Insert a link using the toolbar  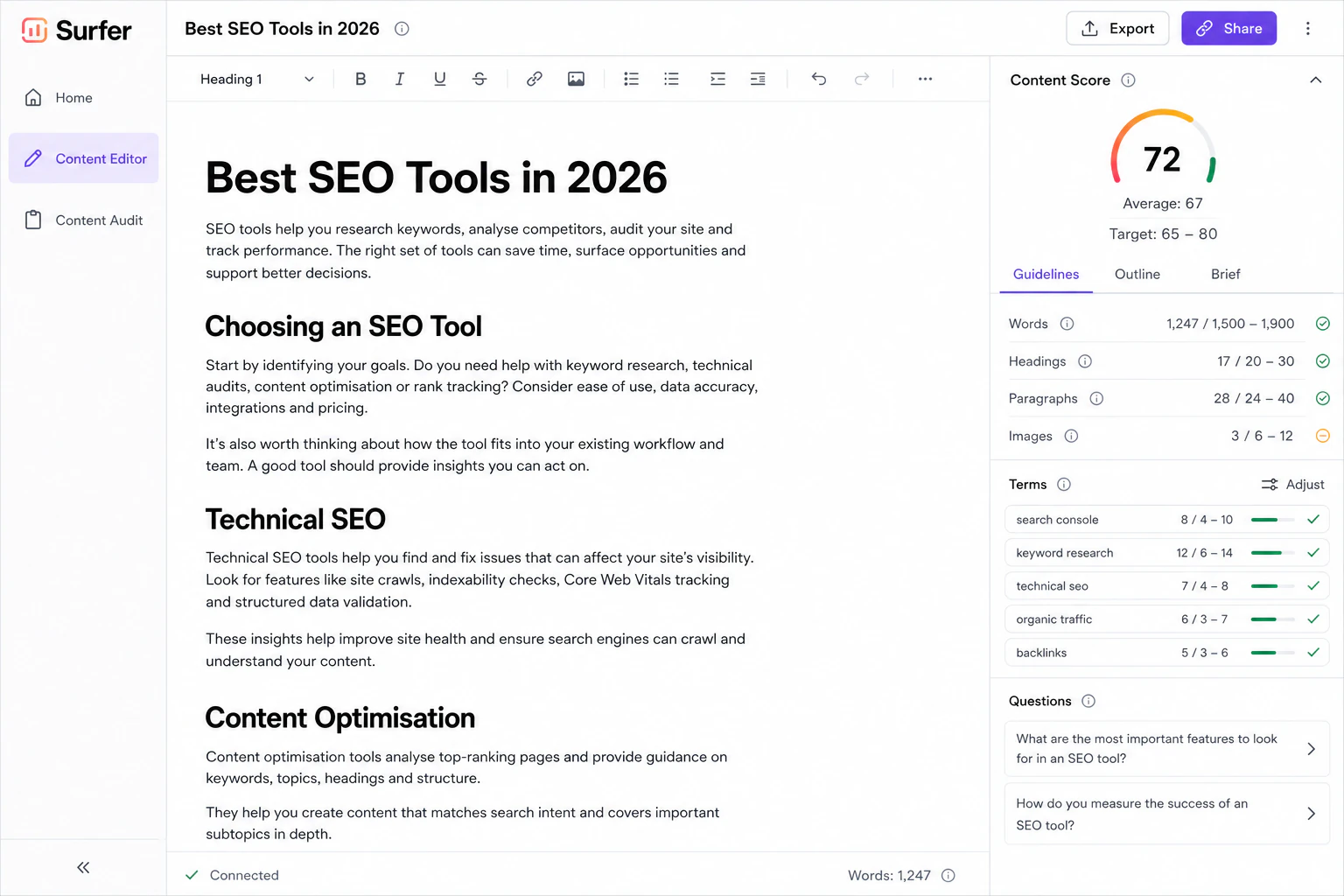click(x=535, y=79)
